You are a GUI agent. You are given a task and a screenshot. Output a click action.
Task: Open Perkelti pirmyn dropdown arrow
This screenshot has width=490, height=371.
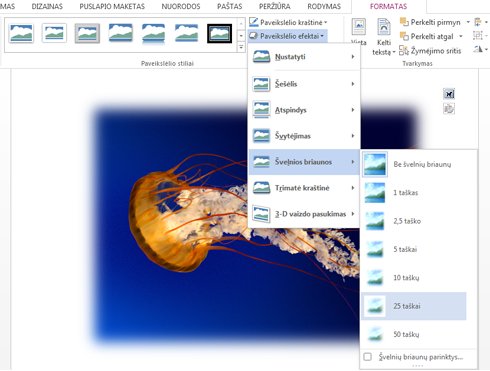(468, 22)
